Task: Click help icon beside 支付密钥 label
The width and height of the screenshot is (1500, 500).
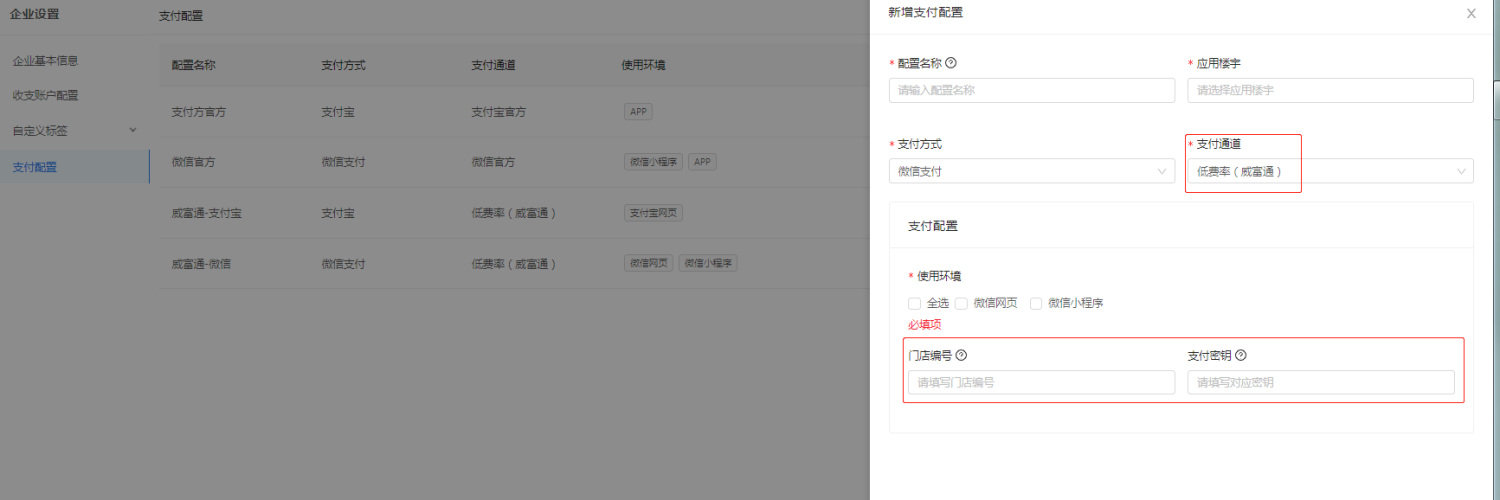Action: [1241, 355]
